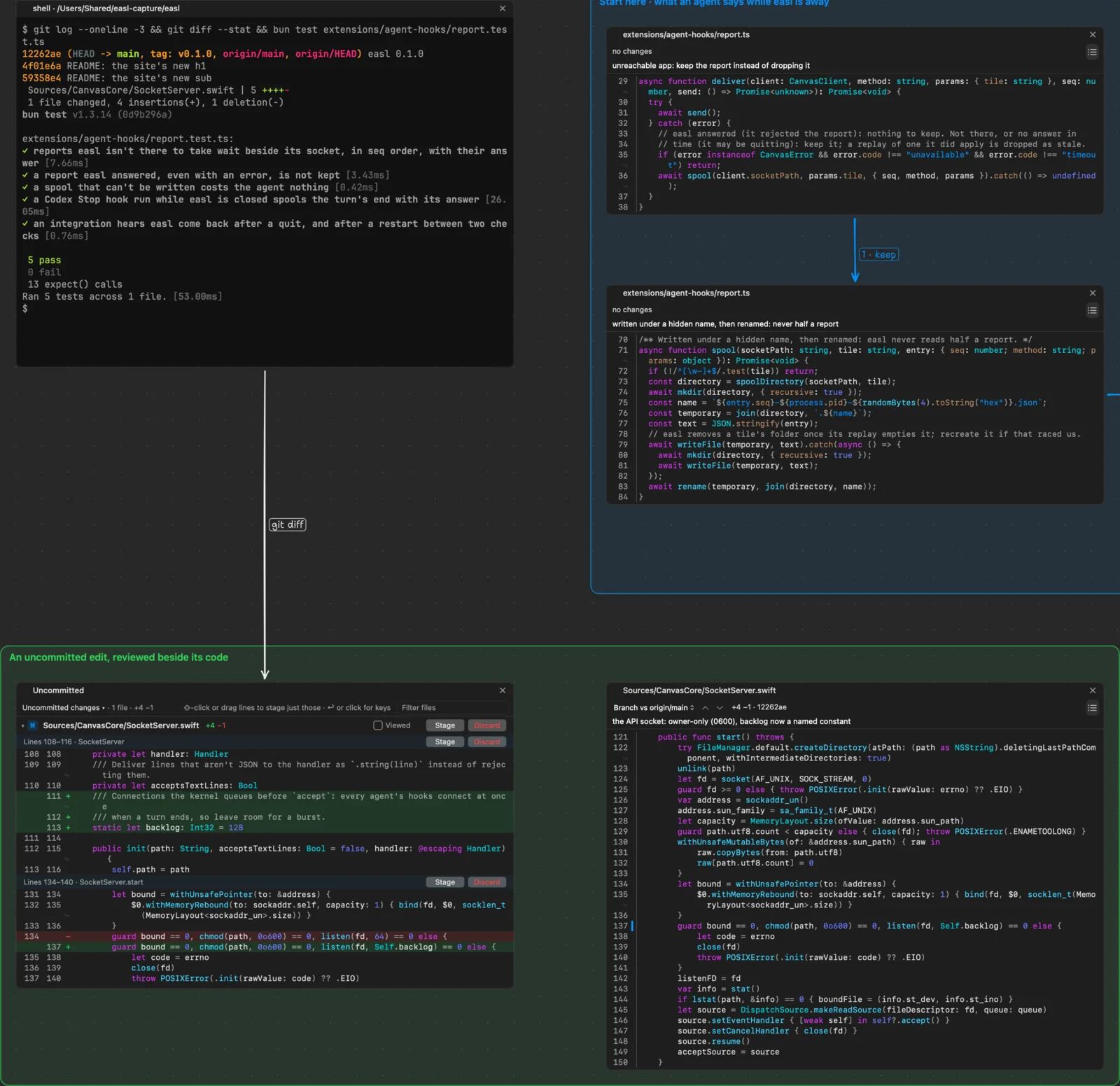
Task: Click added line 113 'static let backlog: Int32 = 128'
Action: click(265, 828)
